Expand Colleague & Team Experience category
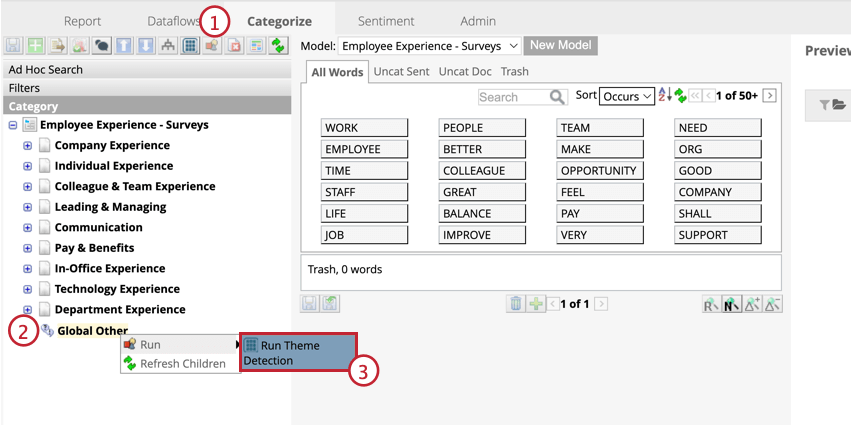The image size is (851, 425). pyautogui.click(x=27, y=187)
